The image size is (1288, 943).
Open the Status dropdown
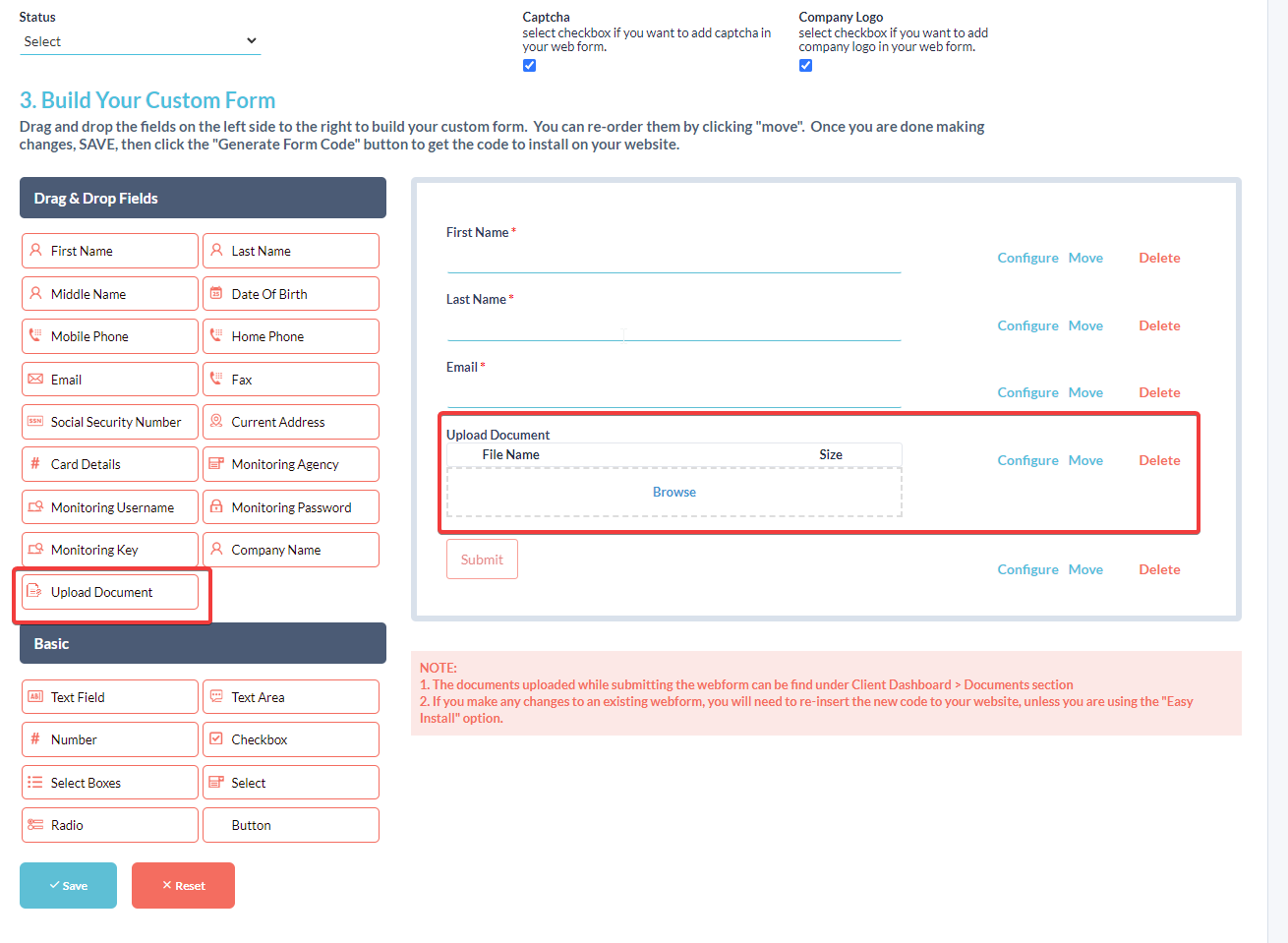click(140, 41)
